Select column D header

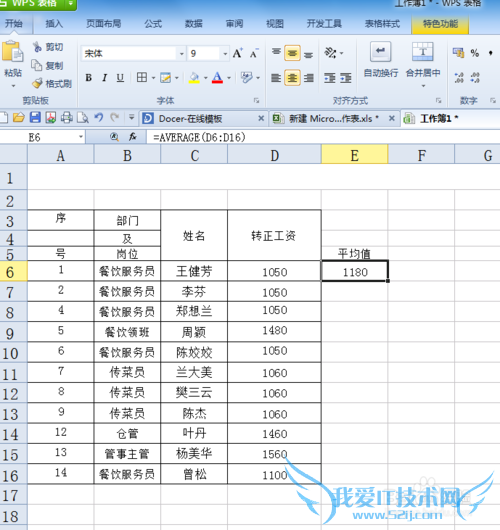pyautogui.click(x=275, y=155)
